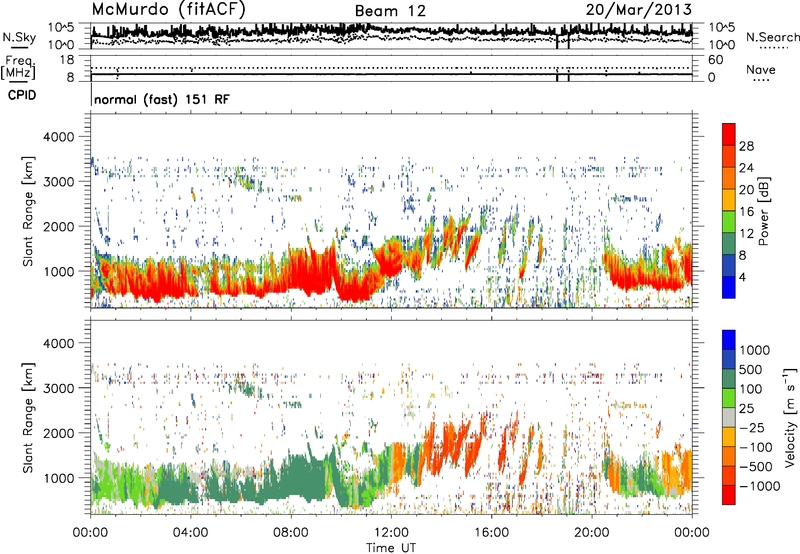Screen dimensions: 800x554
Task: Click the 'Beam 12' label
Action: 390,11
